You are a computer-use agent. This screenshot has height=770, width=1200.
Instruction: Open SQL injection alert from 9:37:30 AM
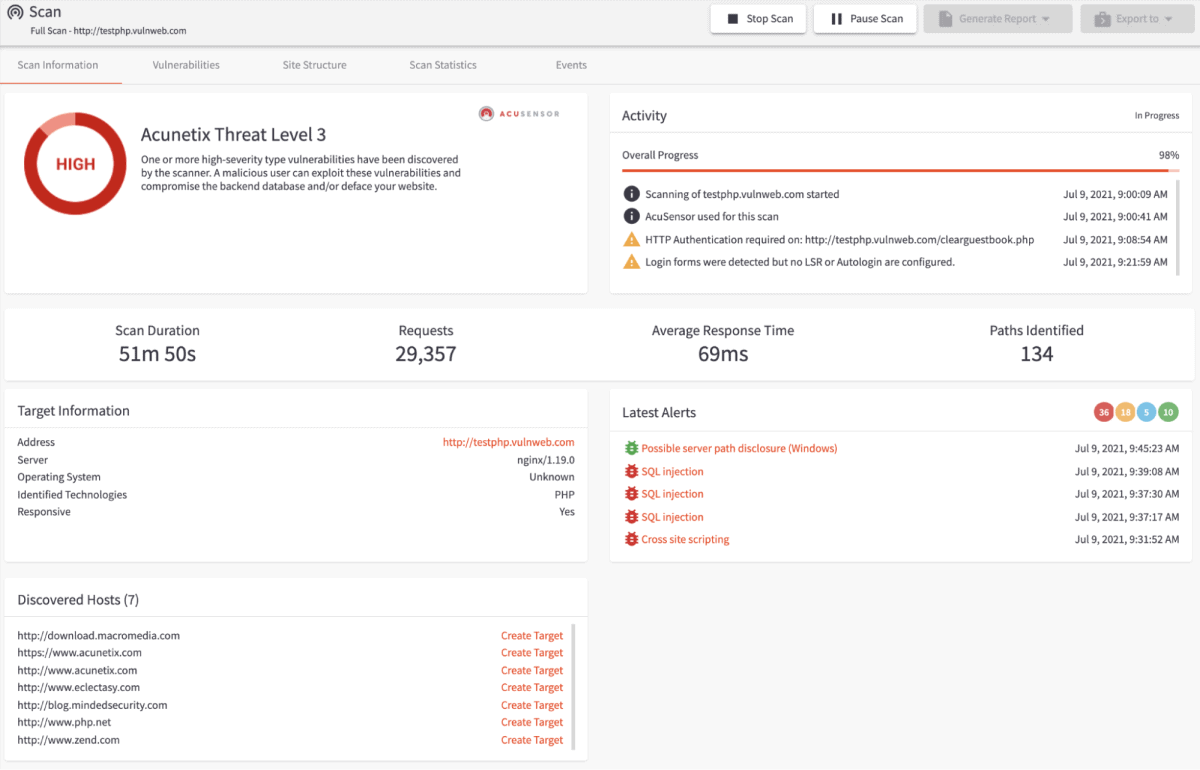[x=672, y=494]
